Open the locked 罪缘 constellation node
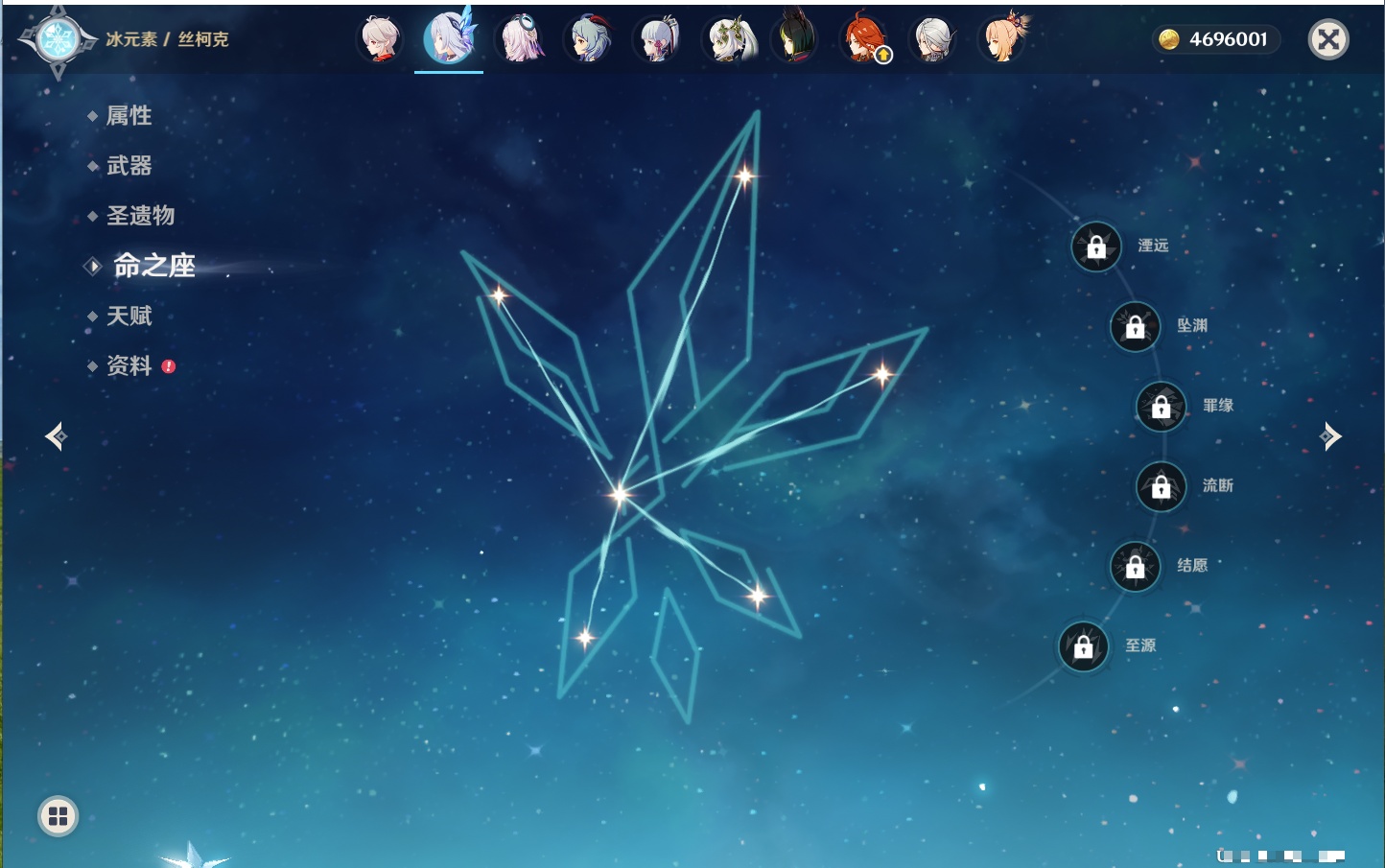The height and width of the screenshot is (868, 1385). tap(1161, 407)
